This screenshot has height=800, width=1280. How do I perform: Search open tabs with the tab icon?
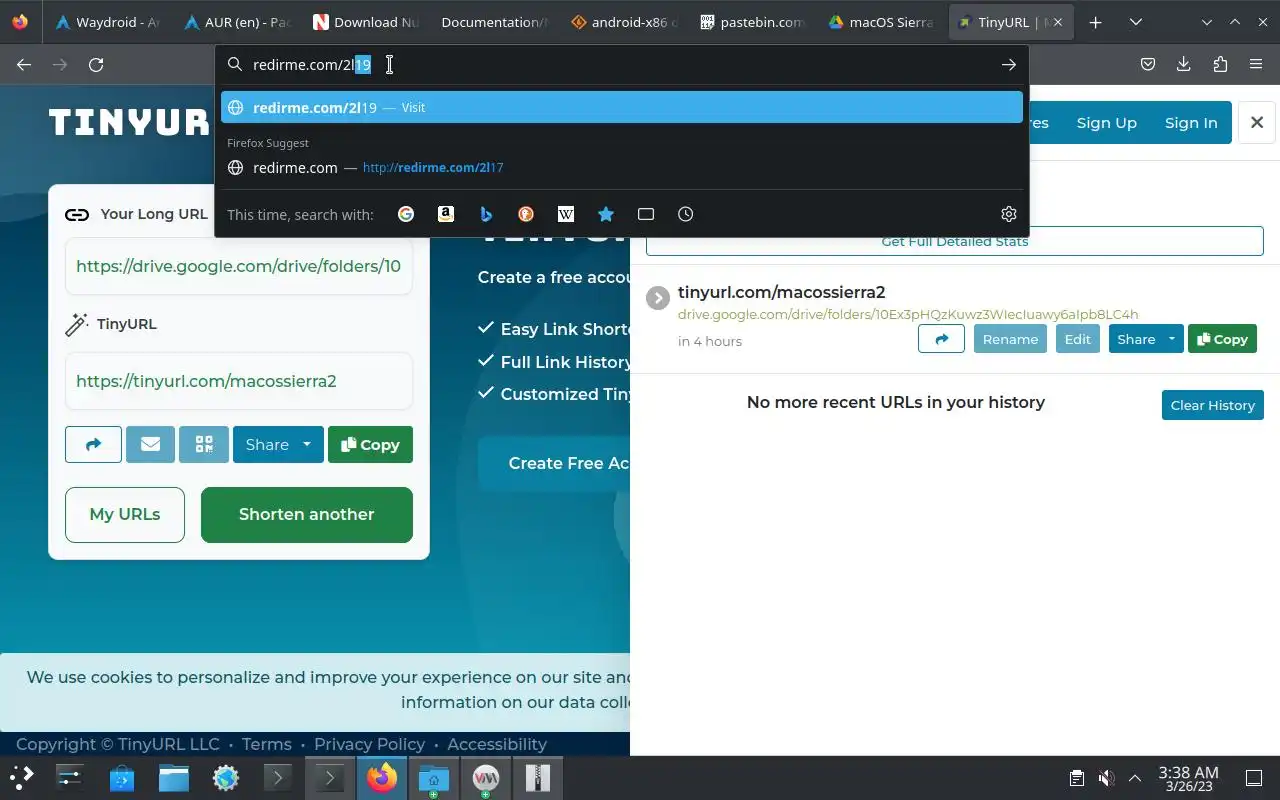[x=646, y=214]
